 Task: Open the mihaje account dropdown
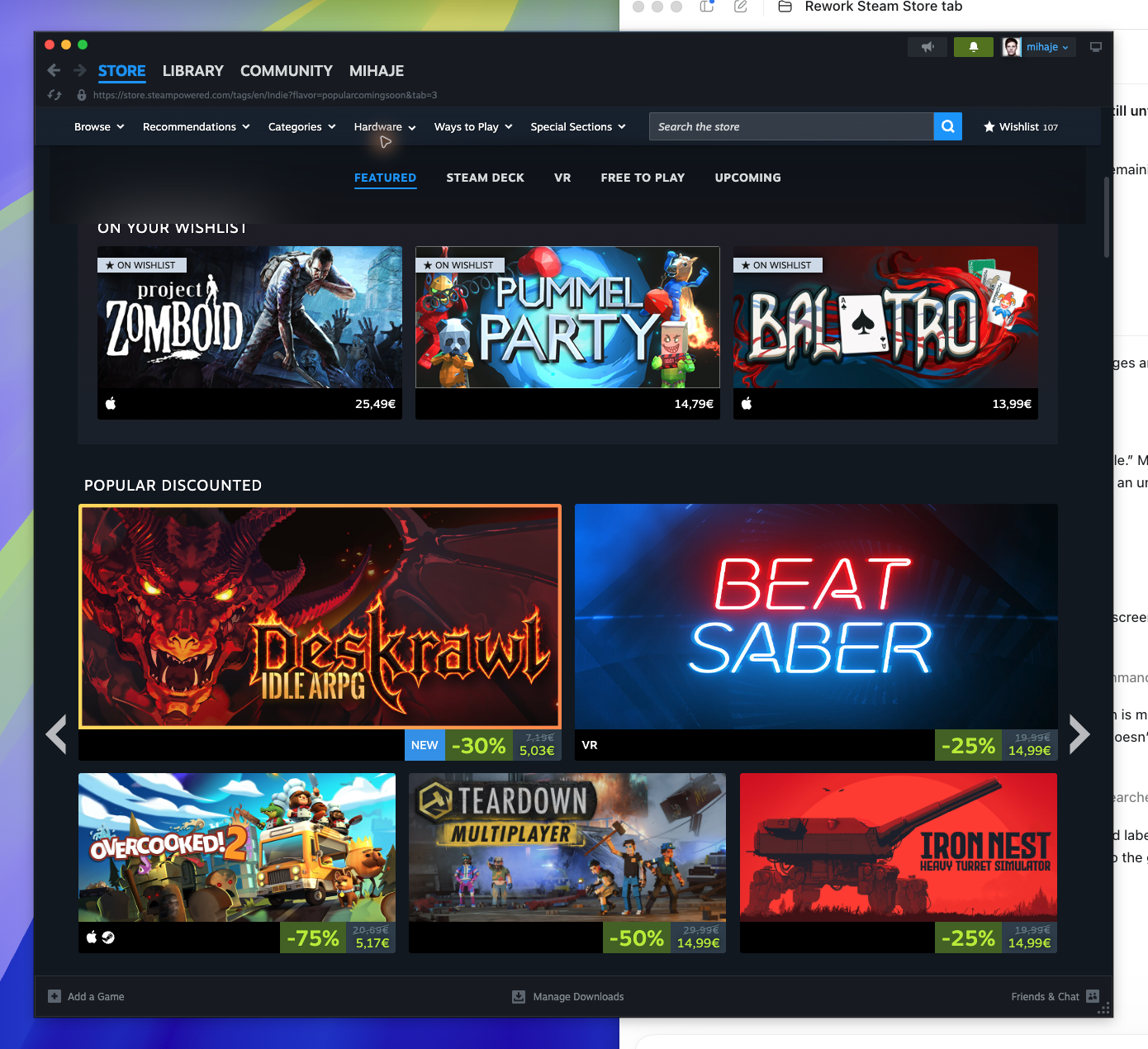[1038, 47]
